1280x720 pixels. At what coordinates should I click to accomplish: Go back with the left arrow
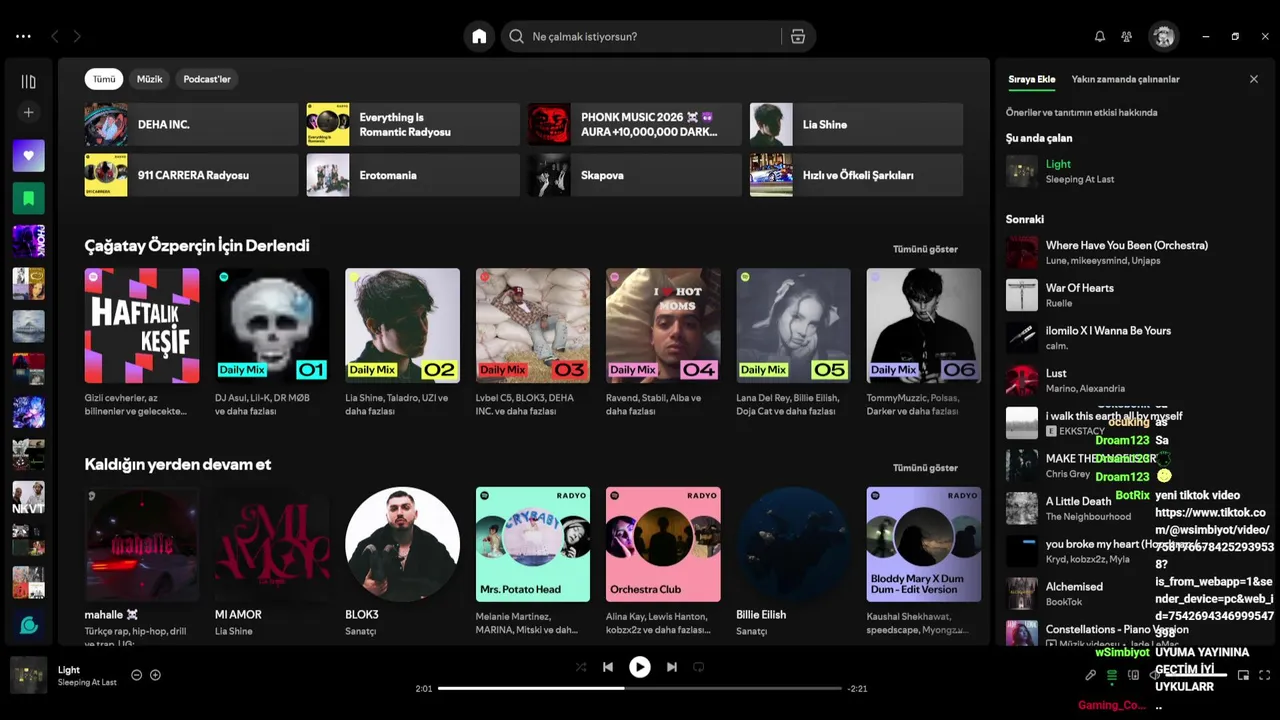tap(54, 36)
